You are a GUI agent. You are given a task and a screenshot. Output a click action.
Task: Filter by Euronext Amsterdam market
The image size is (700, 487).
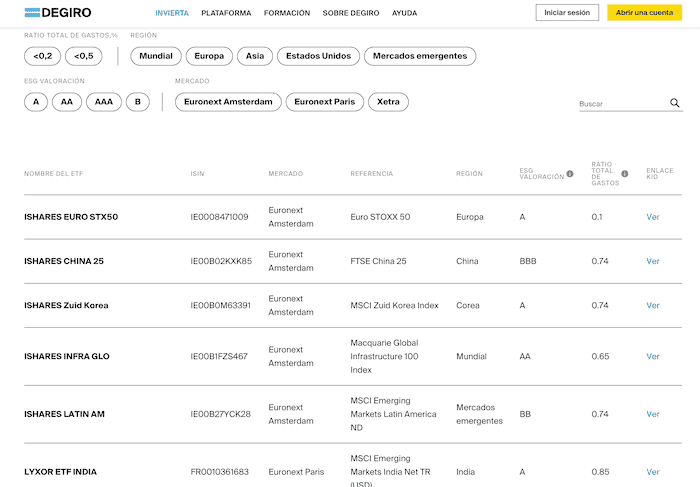(x=228, y=102)
